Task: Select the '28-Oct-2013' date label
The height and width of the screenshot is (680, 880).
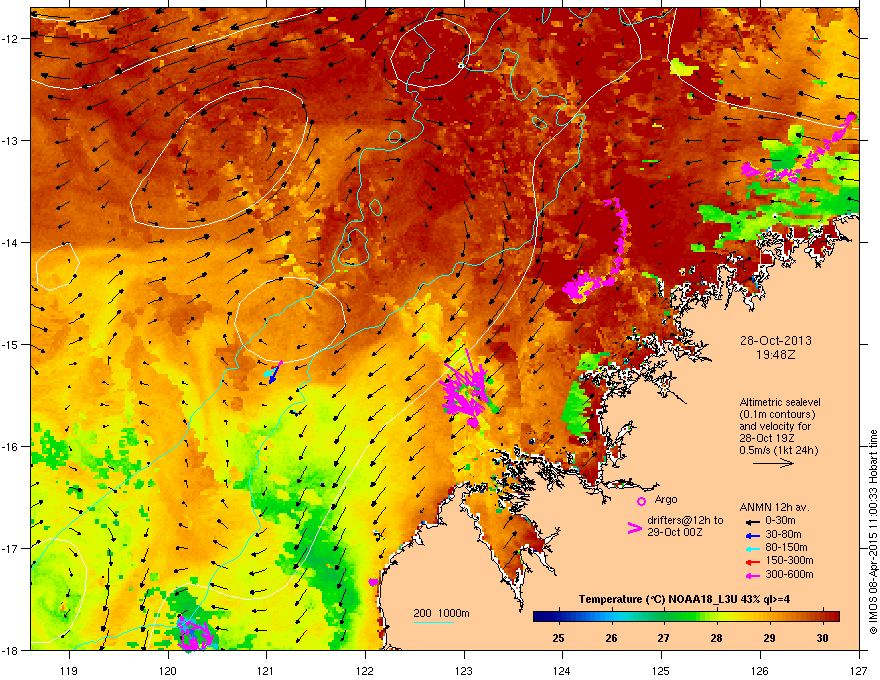Action: tap(775, 341)
